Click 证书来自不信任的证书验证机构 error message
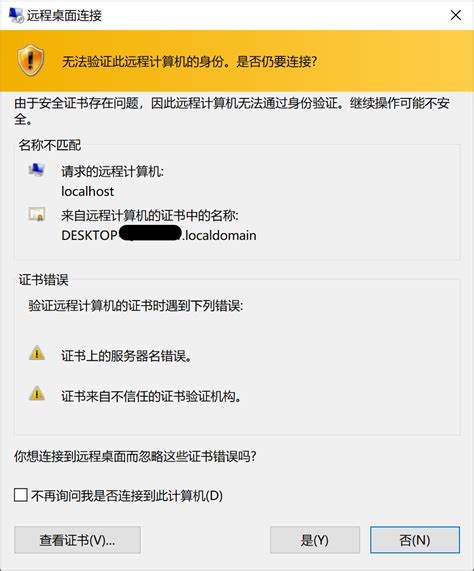 pyautogui.click(x=151, y=396)
